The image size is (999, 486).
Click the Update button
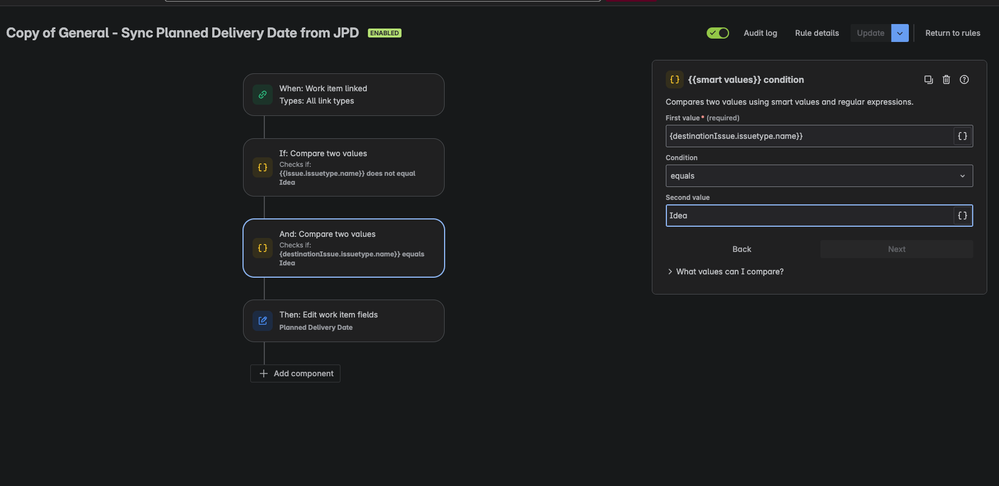[870, 33]
